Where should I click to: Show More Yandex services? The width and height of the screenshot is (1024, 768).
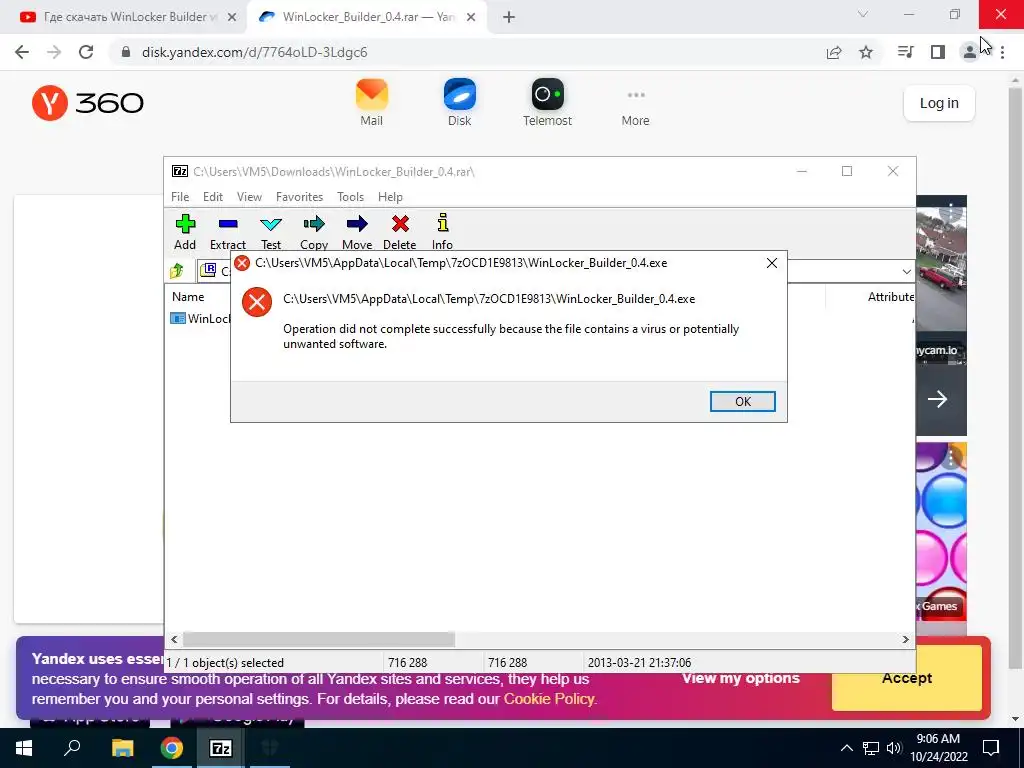[635, 108]
